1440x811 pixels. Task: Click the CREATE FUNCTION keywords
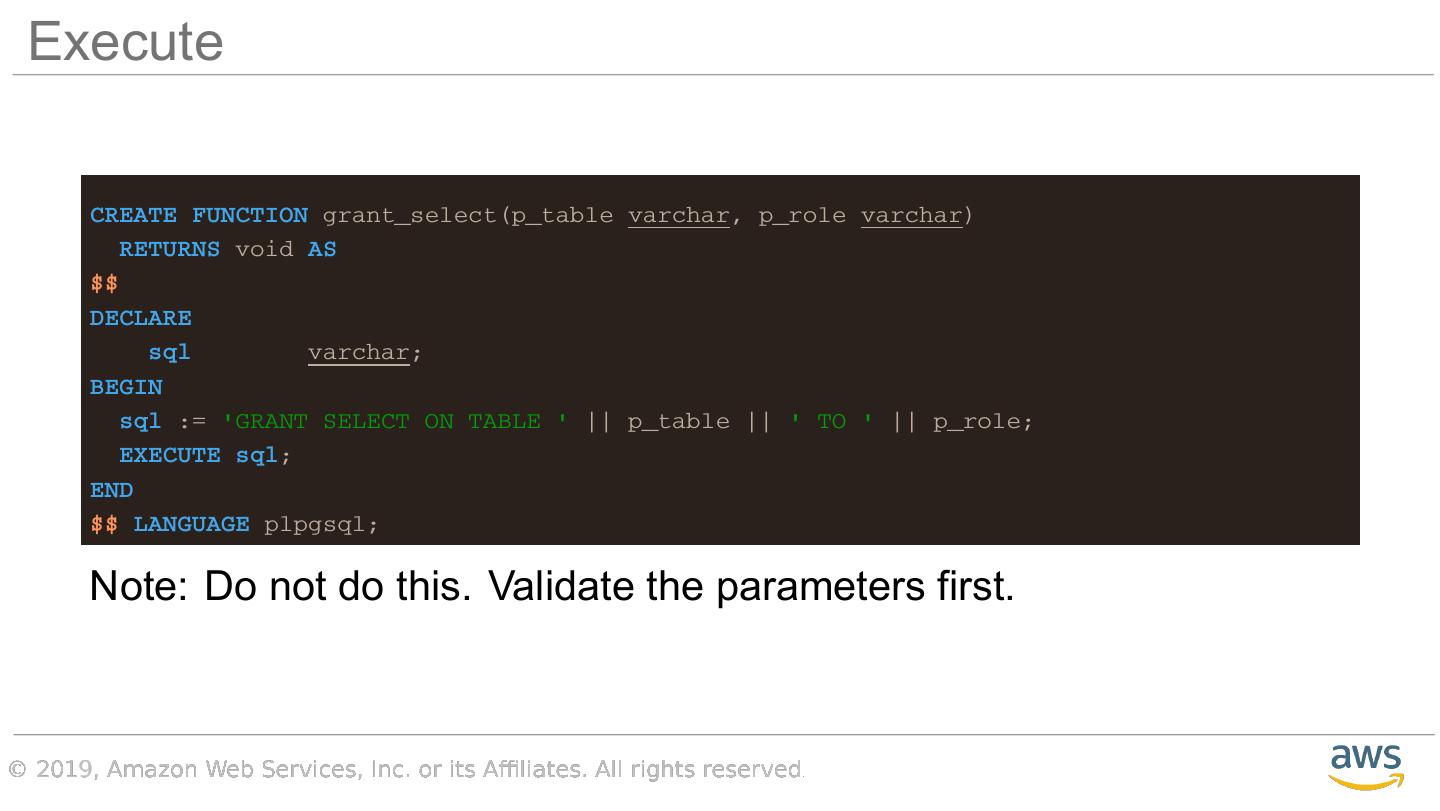[x=198, y=216]
